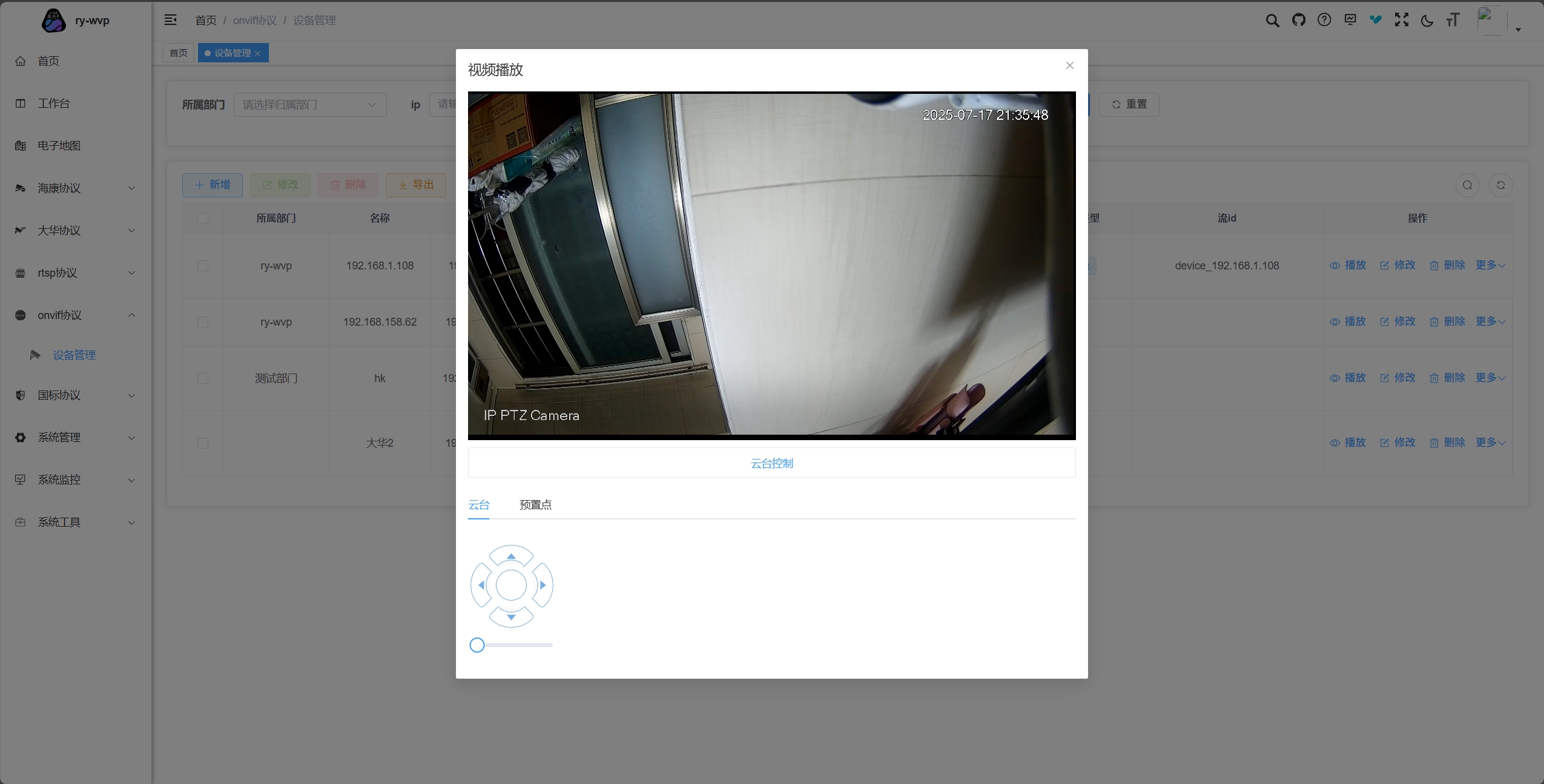Image resolution: width=1544 pixels, height=784 pixels.
Task: Click the fullscreen icon in the top bar
Action: [1401, 20]
